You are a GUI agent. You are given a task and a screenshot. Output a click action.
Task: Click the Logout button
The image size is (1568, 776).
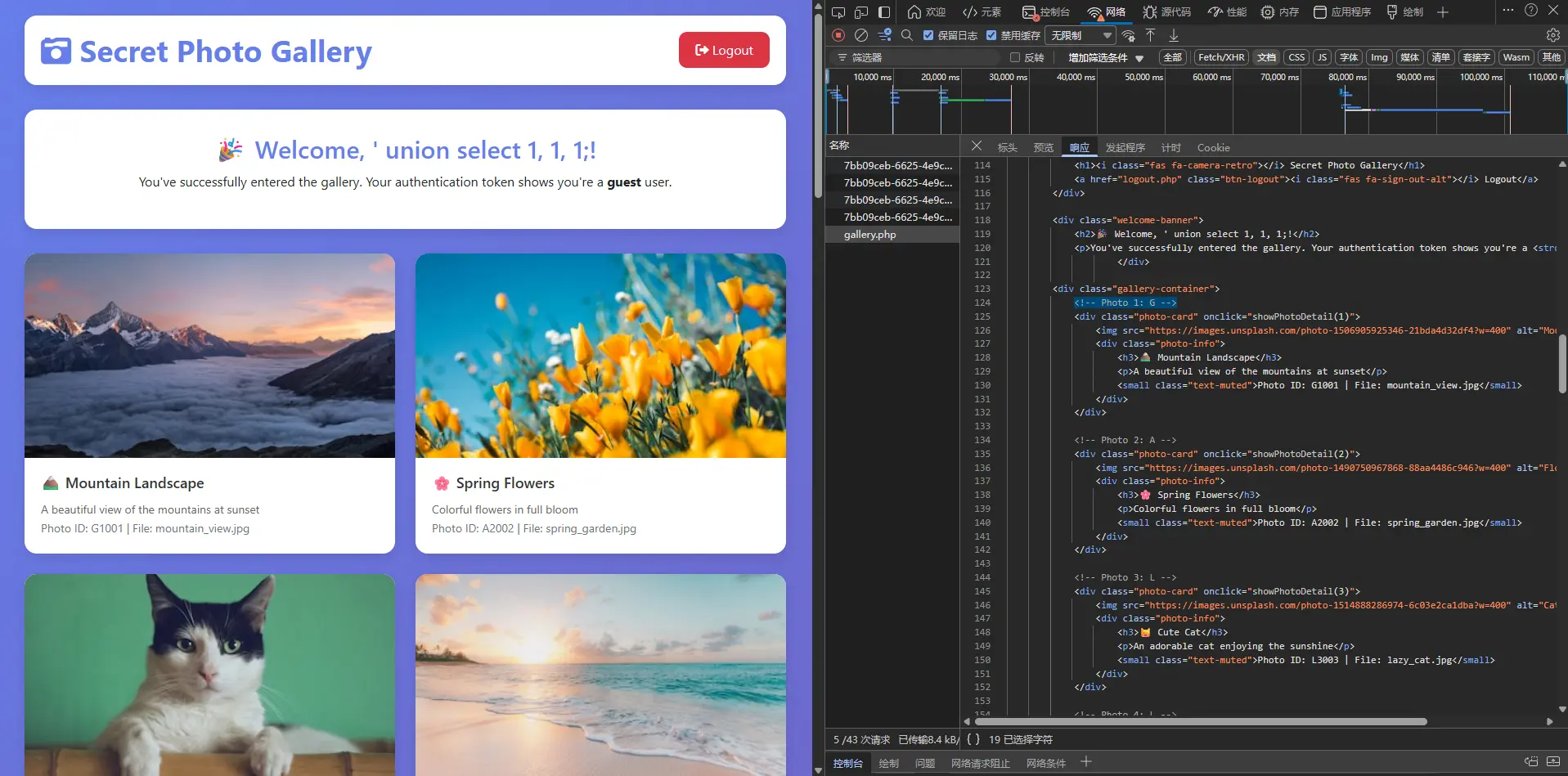point(724,50)
